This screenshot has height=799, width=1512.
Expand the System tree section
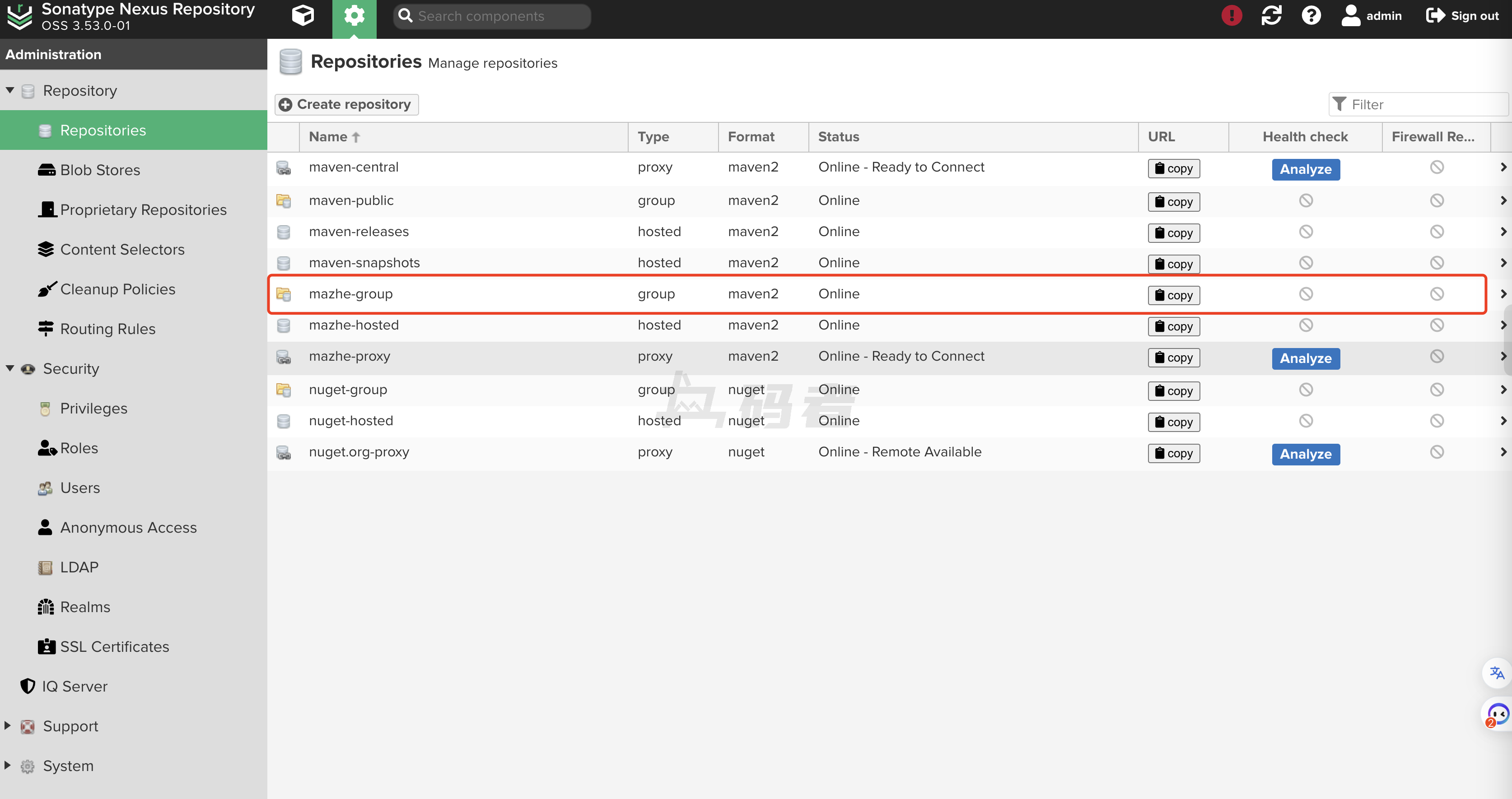(8, 765)
